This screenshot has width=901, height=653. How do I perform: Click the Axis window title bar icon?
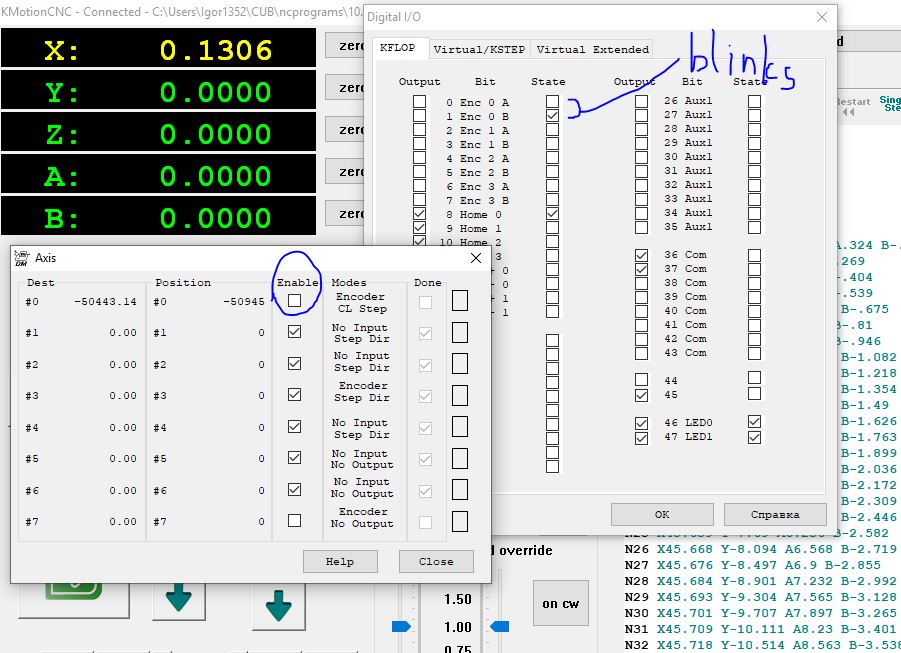21,259
